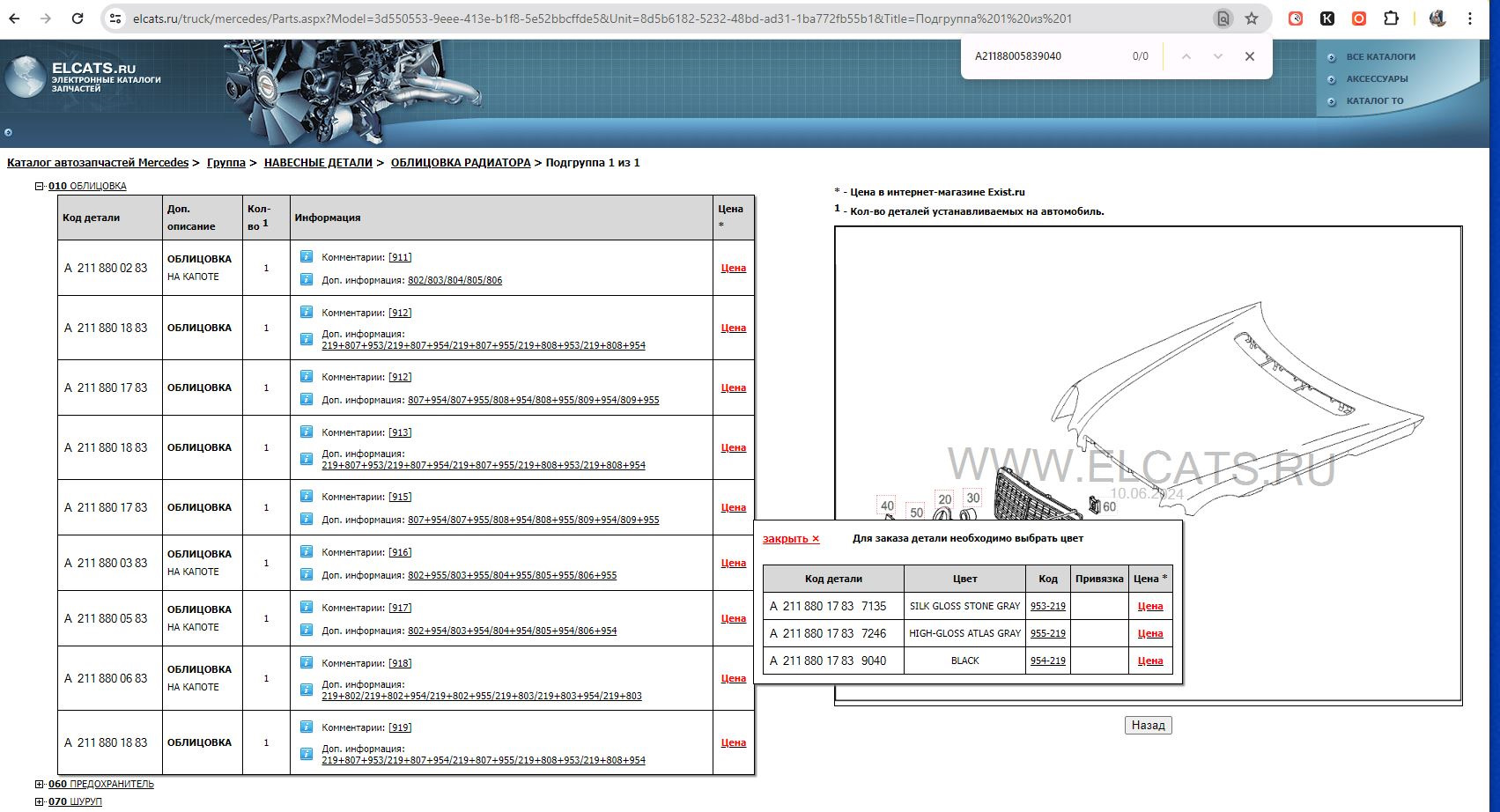Open КАТАЛОГ ТО menu item
Viewport: 1500px width, 812px height.
tap(1375, 101)
